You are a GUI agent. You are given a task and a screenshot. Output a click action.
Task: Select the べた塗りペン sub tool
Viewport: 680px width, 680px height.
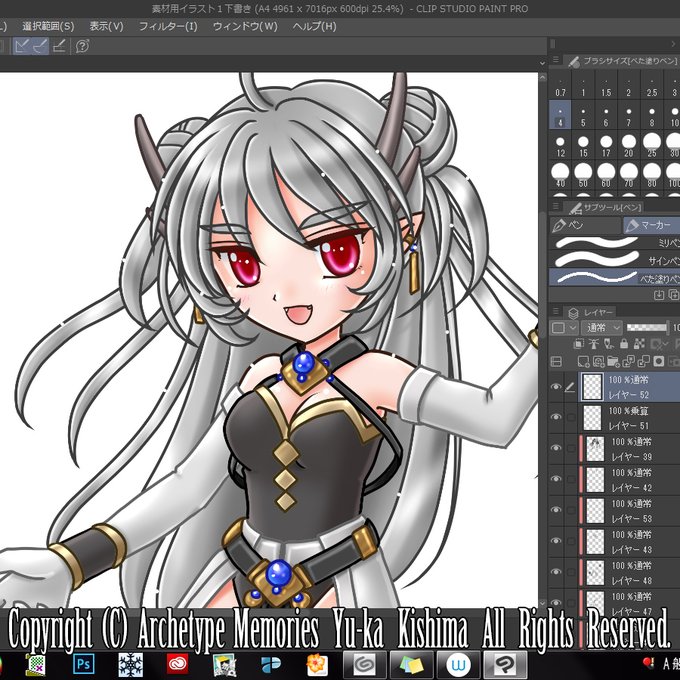click(x=615, y=277)
